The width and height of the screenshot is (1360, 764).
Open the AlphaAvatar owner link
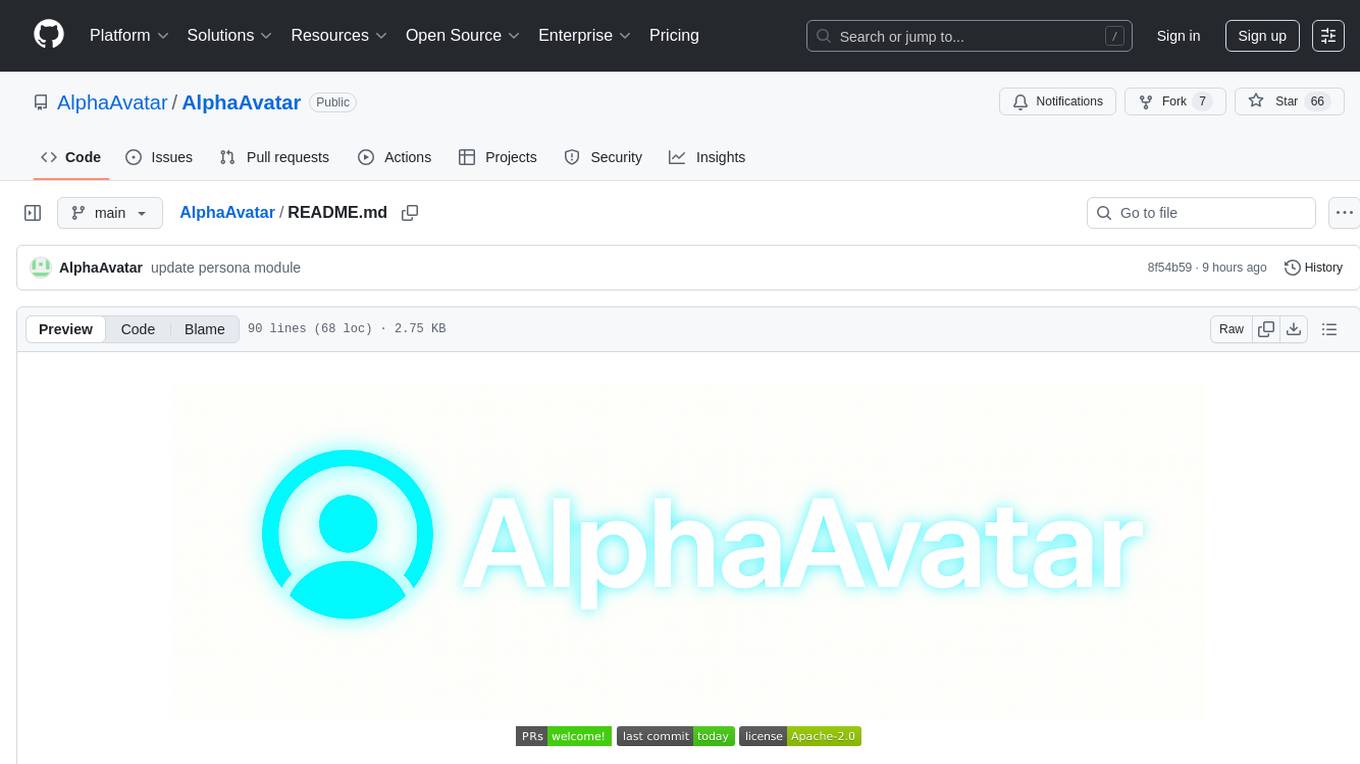pos(112,102)
